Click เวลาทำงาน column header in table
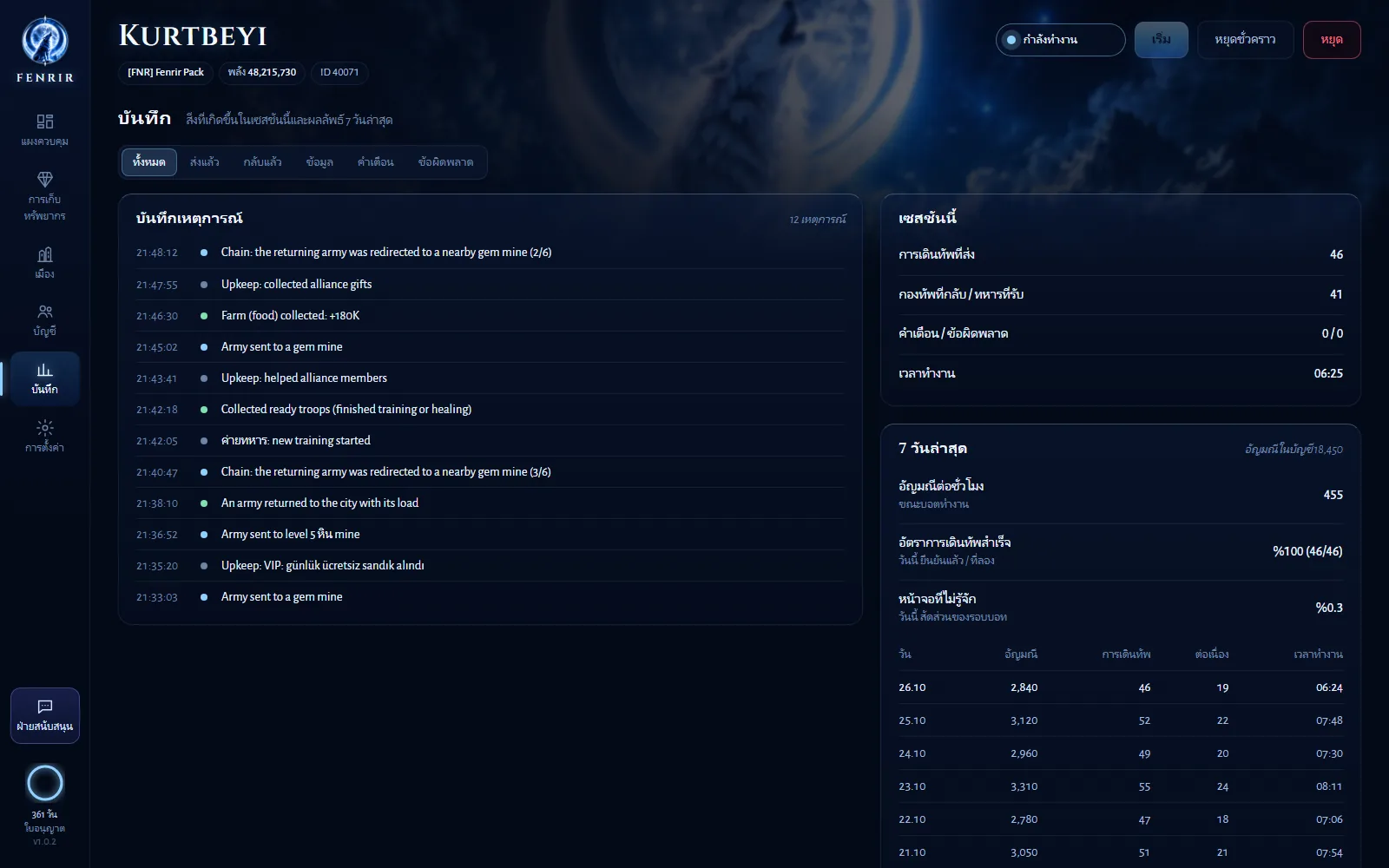Viewport: 1389px width, 868px height. click(1318, 654)
